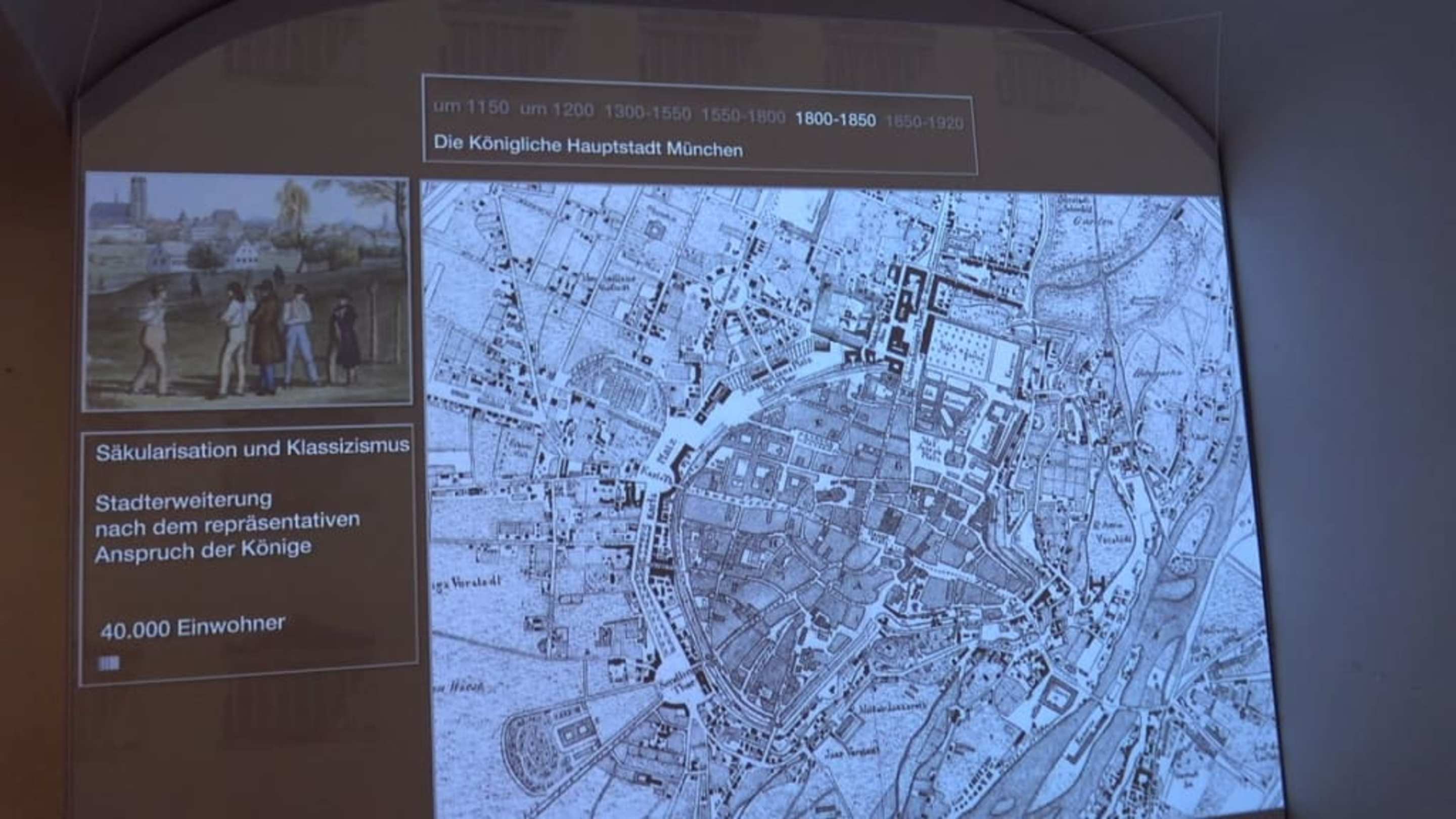The width and height of the screenshot is (1456, 819).
Task: Click small population indicator icon below Einwohner
Action: tap(109, 663)
